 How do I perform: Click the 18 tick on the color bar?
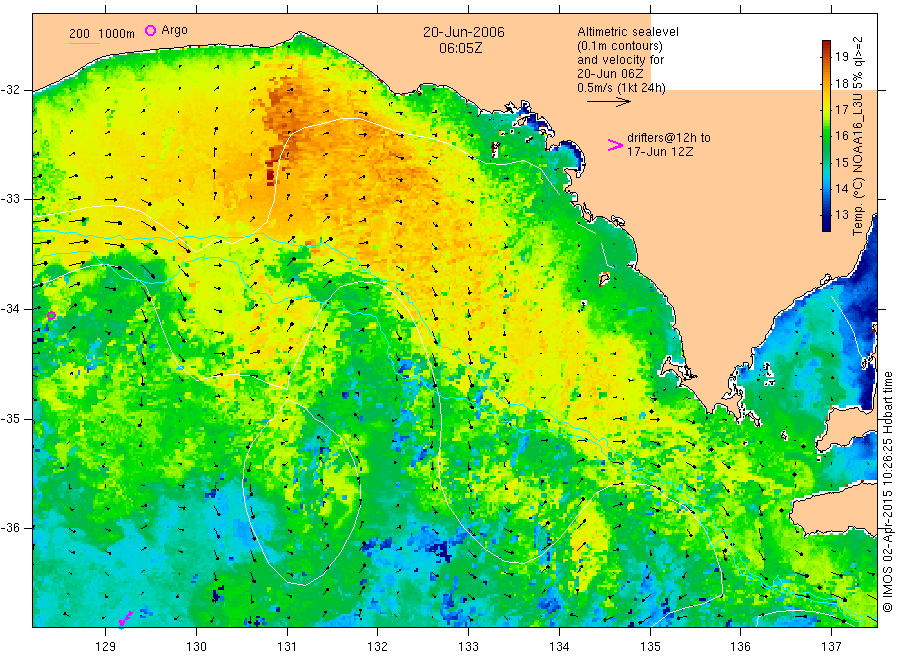click(841, 83)
